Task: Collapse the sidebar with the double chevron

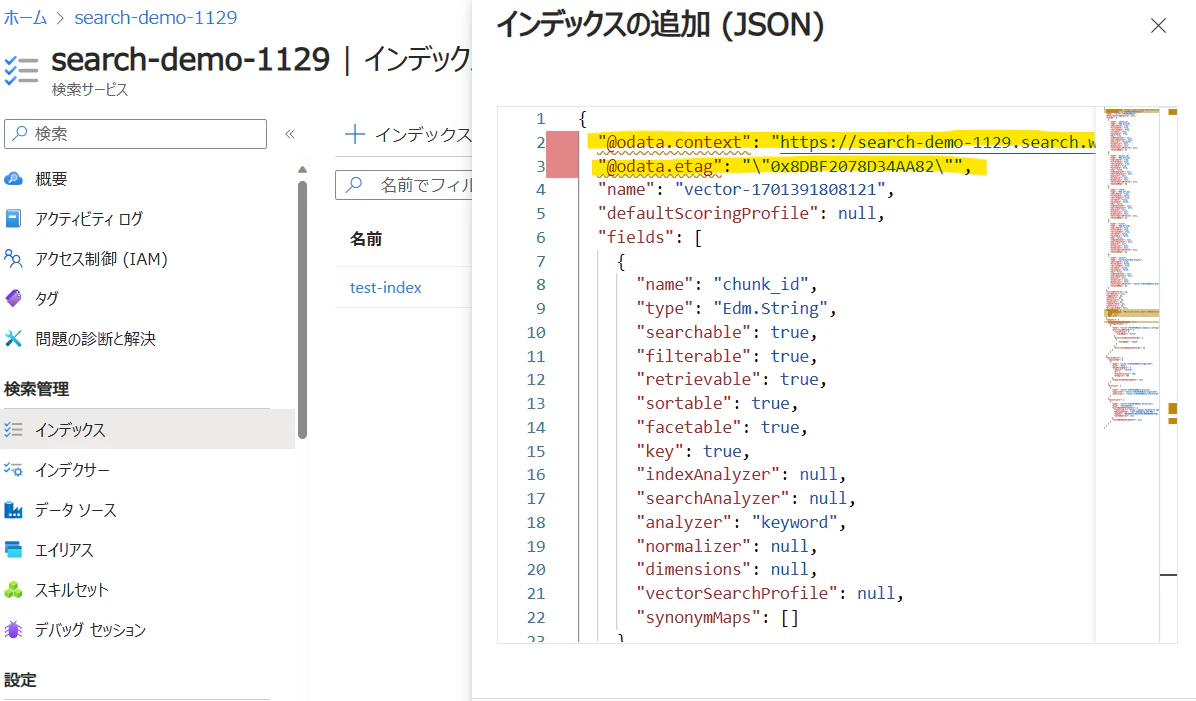Action: [290, 134]
